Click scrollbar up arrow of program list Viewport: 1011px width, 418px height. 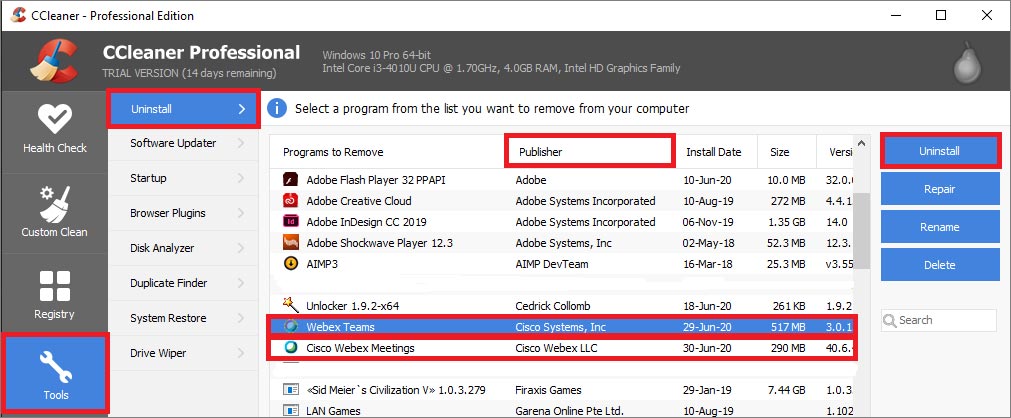861,142
